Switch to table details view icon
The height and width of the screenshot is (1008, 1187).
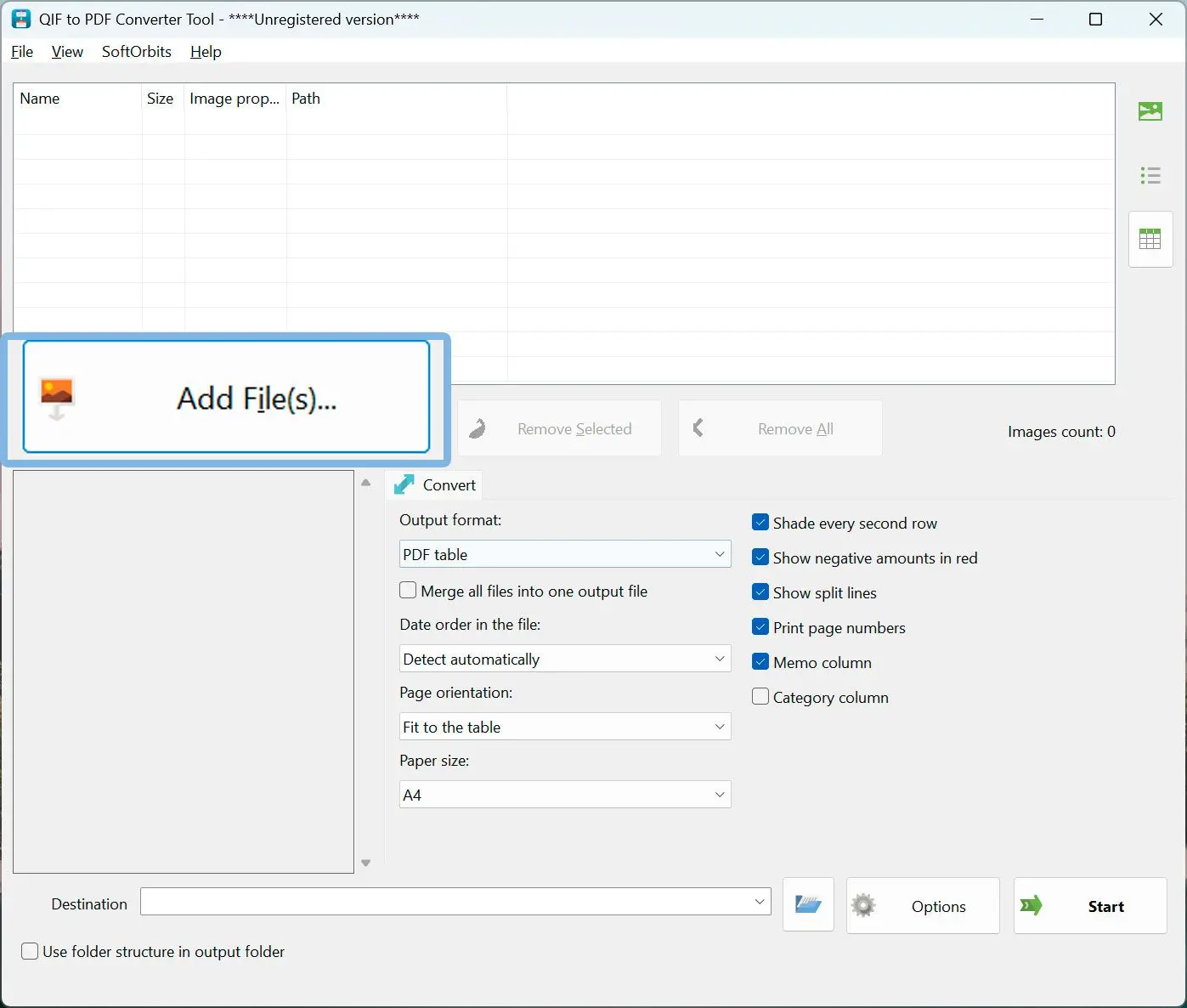[1150, 239]
